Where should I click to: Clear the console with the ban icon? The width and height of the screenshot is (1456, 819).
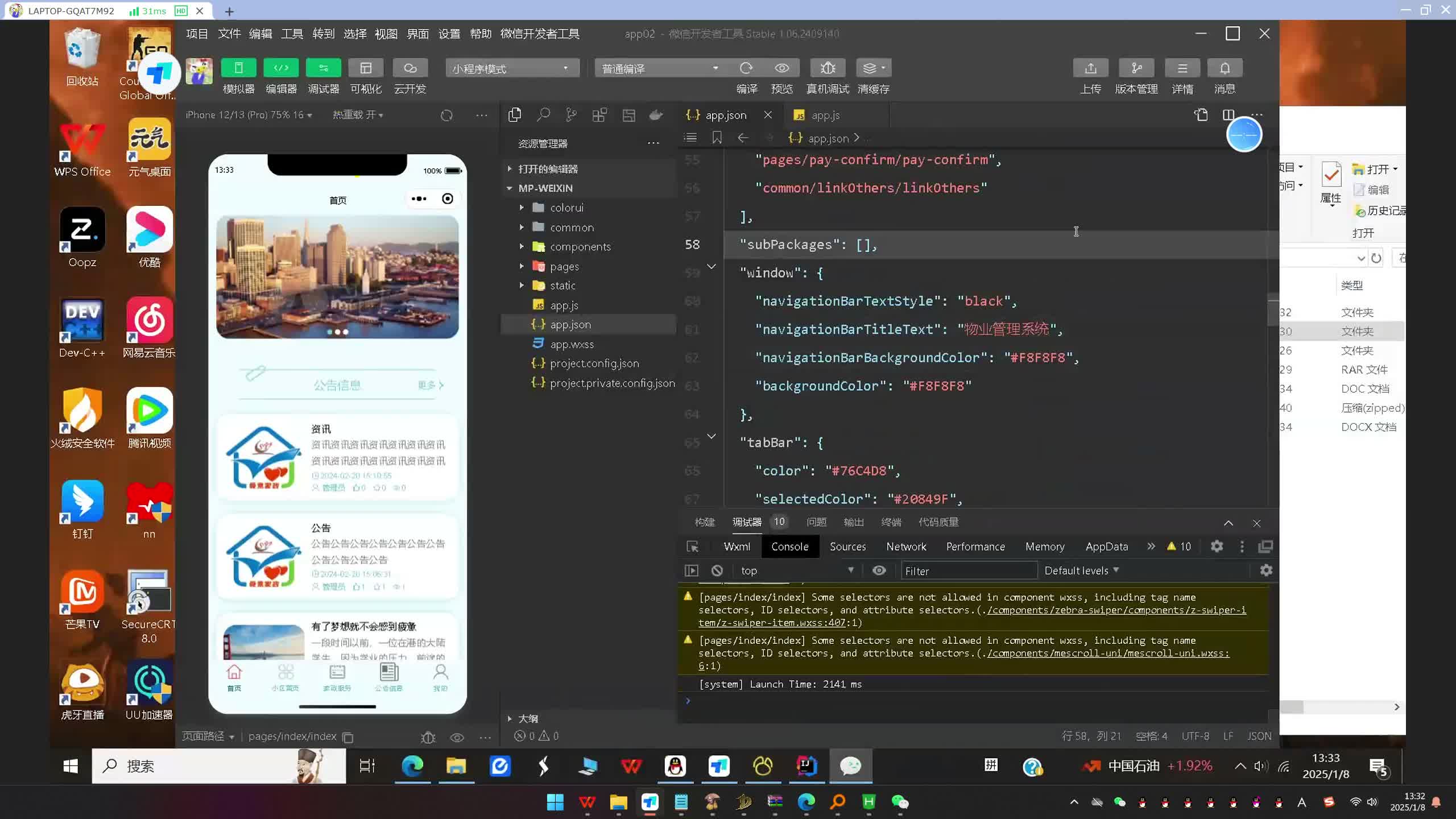click(717, 570)
